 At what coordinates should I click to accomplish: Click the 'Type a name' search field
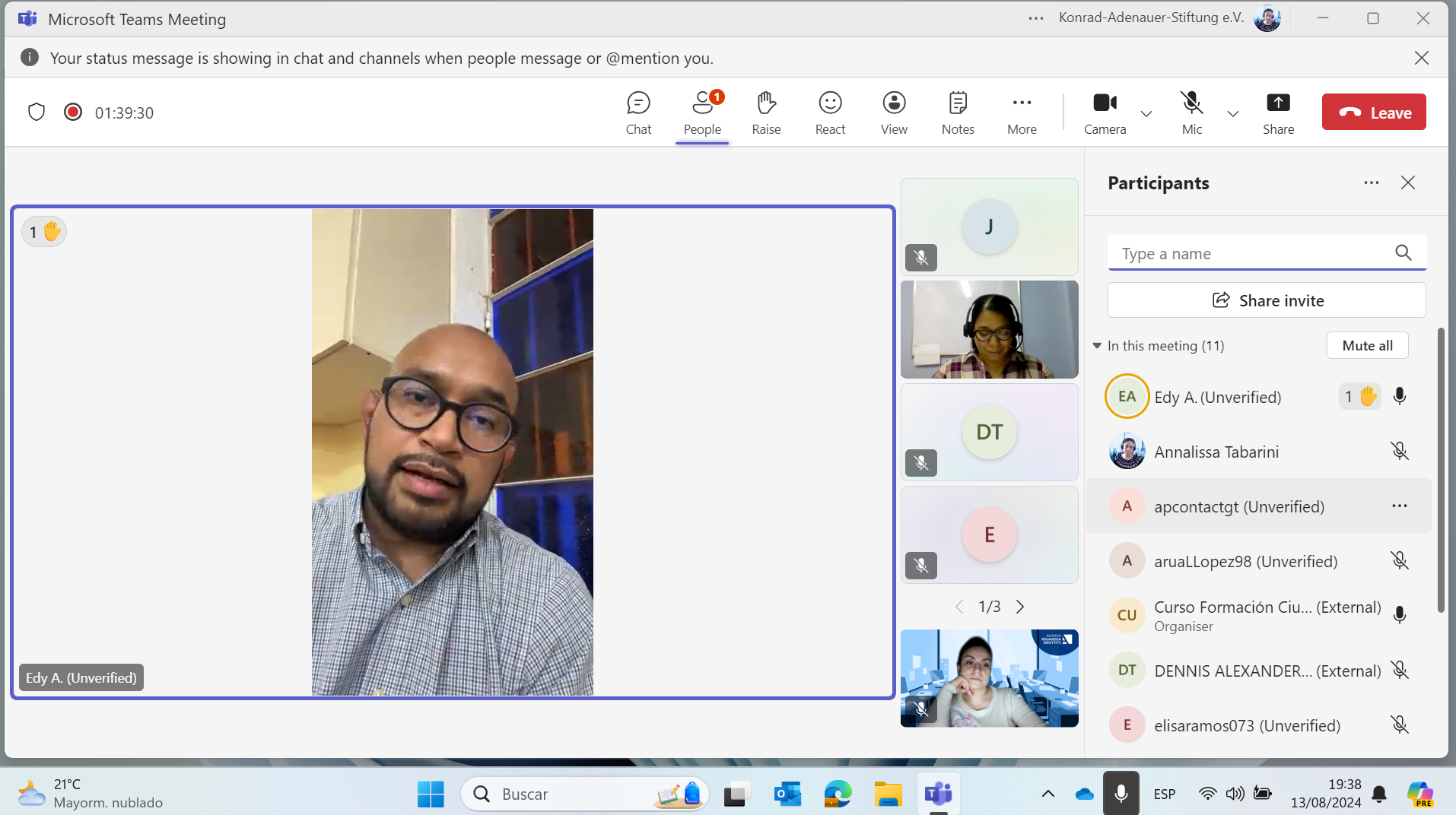tap(1251, 254)
